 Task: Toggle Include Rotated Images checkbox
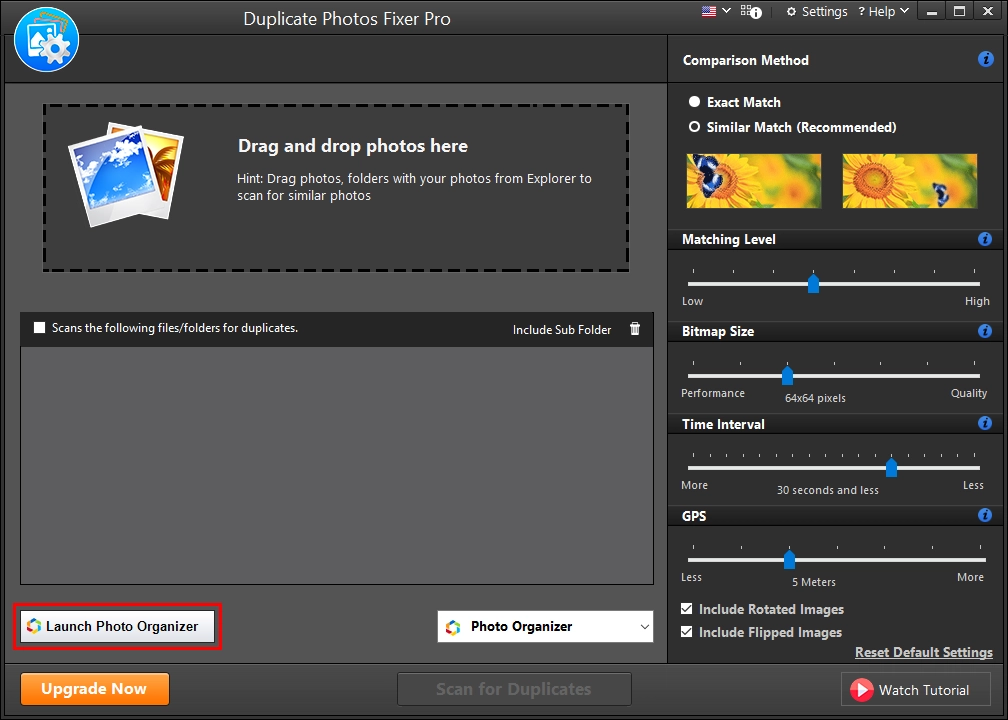687,609
